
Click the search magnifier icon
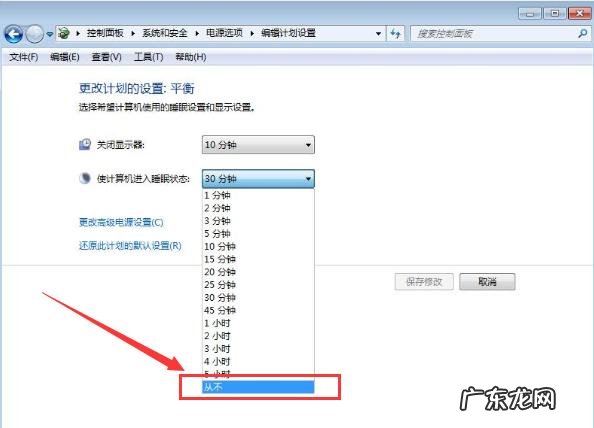pyautogui.click(x=583, y=34)
